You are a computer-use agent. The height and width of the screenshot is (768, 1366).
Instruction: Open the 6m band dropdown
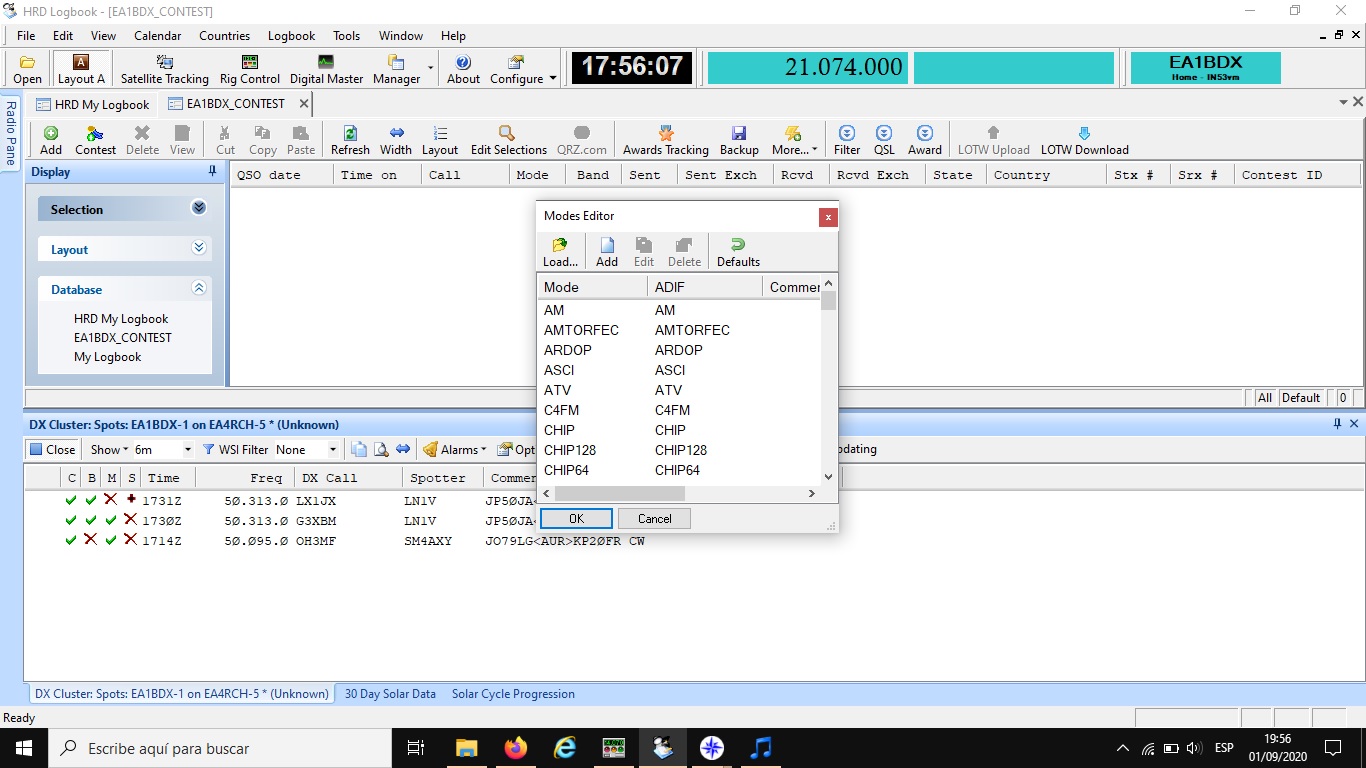pyautogui.click(x=187, y=450)
